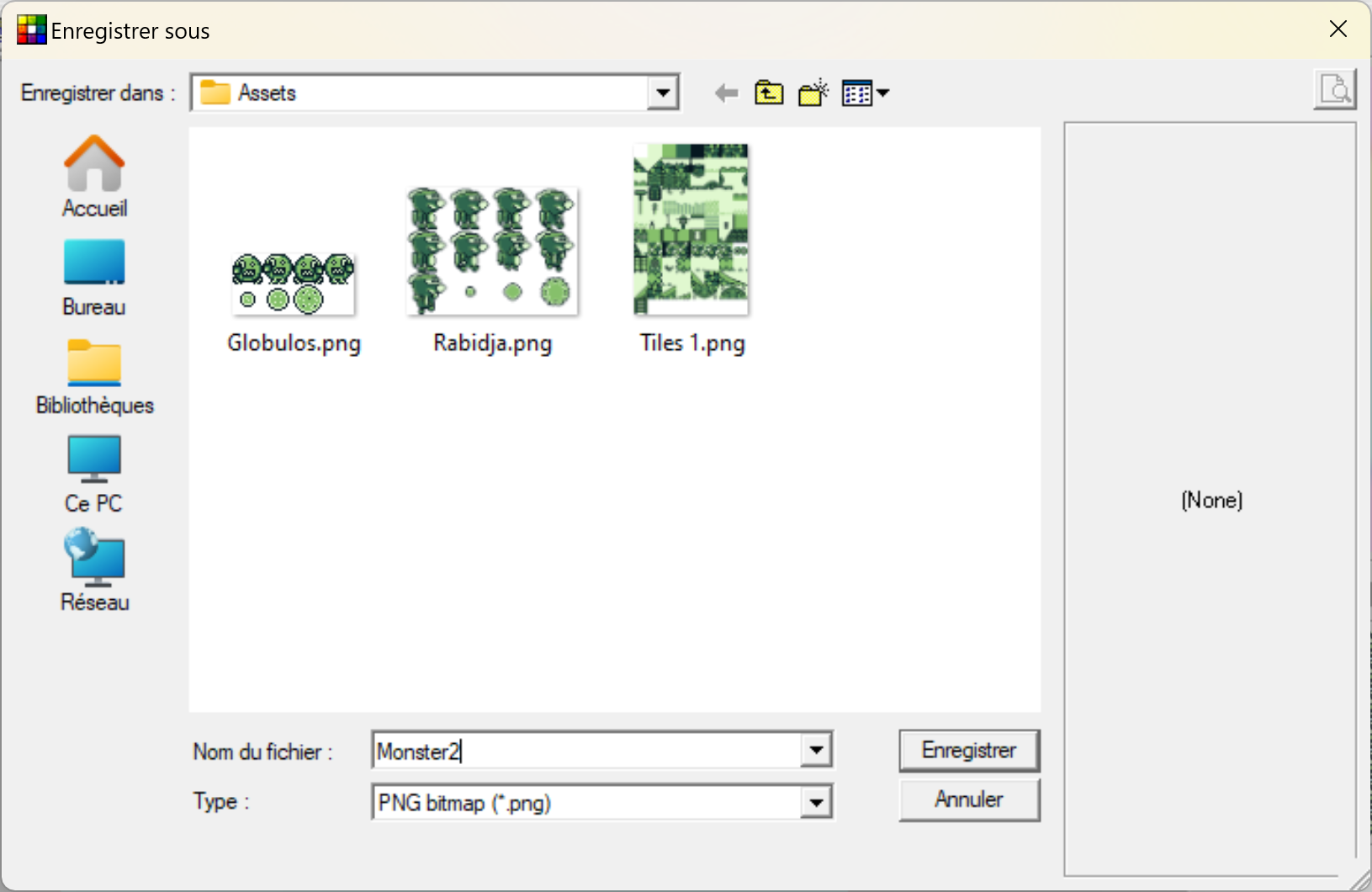Click the back arrow navigation icon

click(x=726, y=93)
